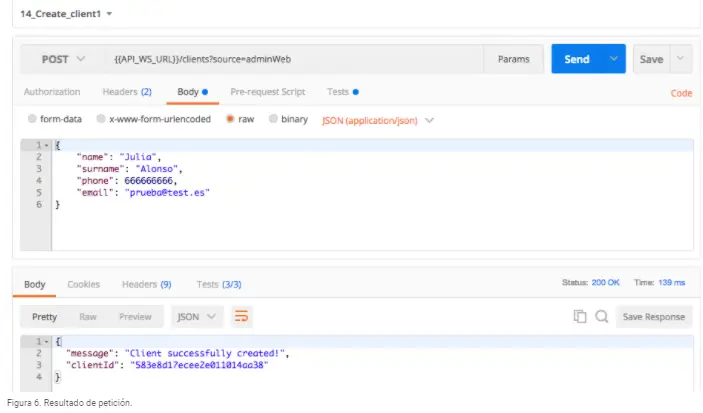Open the request Body tab
The image size is (703, 413).
(192, 92)
